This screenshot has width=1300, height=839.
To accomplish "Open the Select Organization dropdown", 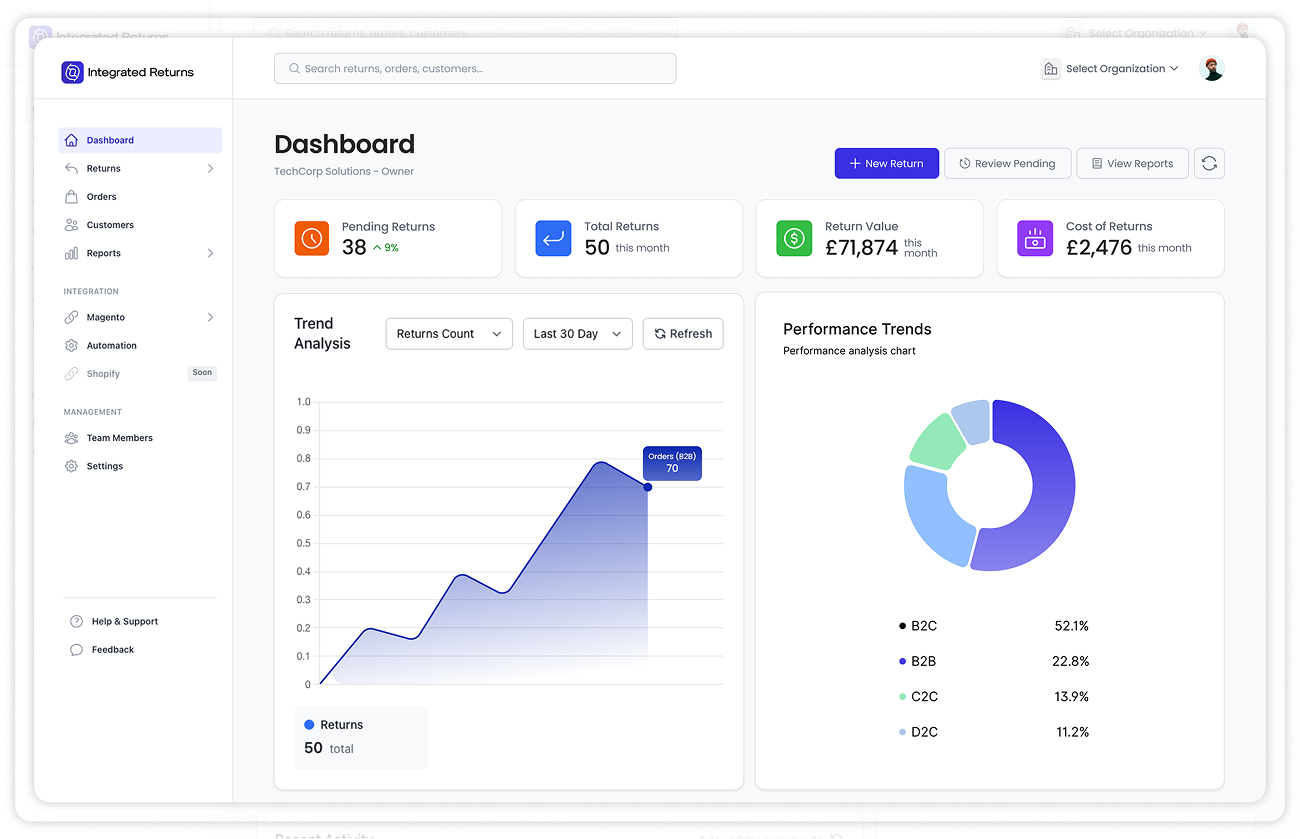I will coord(1110,69).
